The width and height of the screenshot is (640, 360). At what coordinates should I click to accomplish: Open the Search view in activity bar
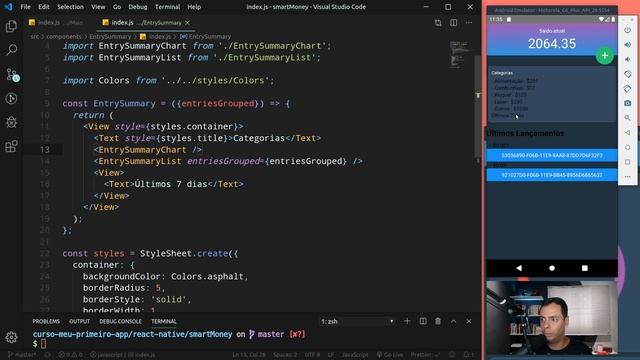[x=11, y=50]
